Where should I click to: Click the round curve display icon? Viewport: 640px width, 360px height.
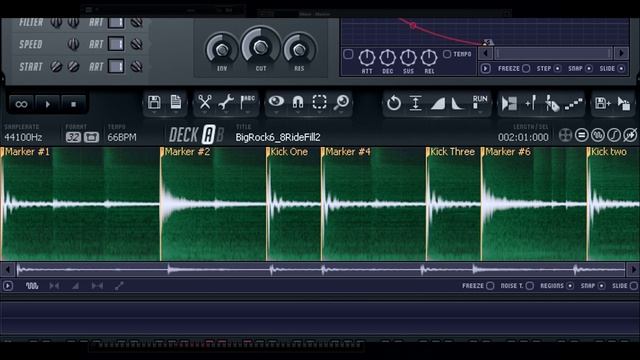coord(614,135)
